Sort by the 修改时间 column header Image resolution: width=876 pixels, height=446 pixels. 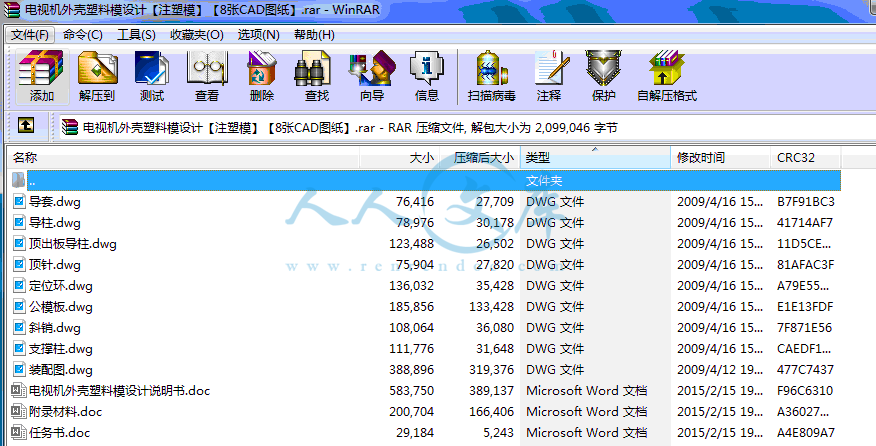[721, 158]
